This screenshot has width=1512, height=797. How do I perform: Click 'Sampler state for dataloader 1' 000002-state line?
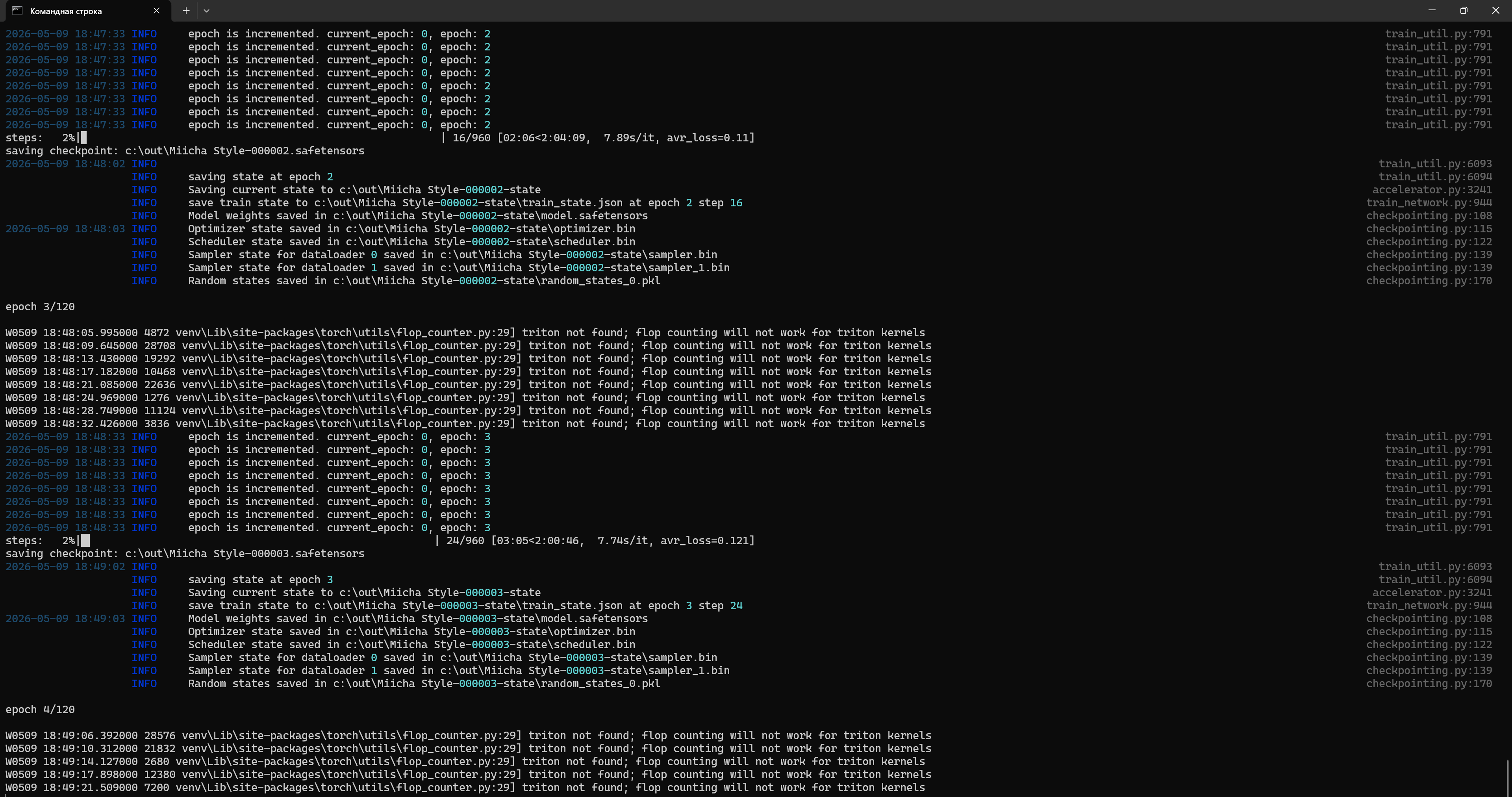click(459, 267)
